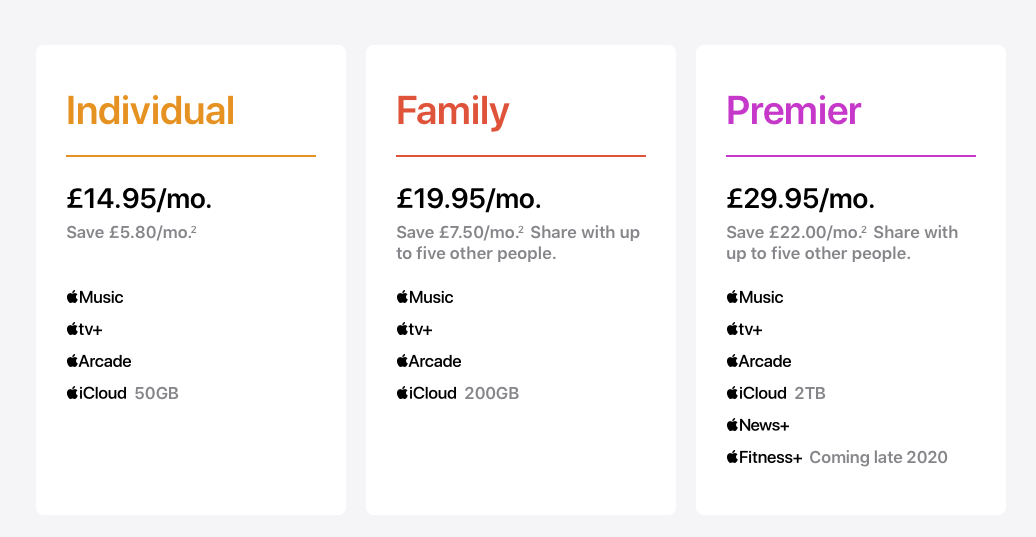
Task: Select the Family plan heading
Action: point(453,112)
